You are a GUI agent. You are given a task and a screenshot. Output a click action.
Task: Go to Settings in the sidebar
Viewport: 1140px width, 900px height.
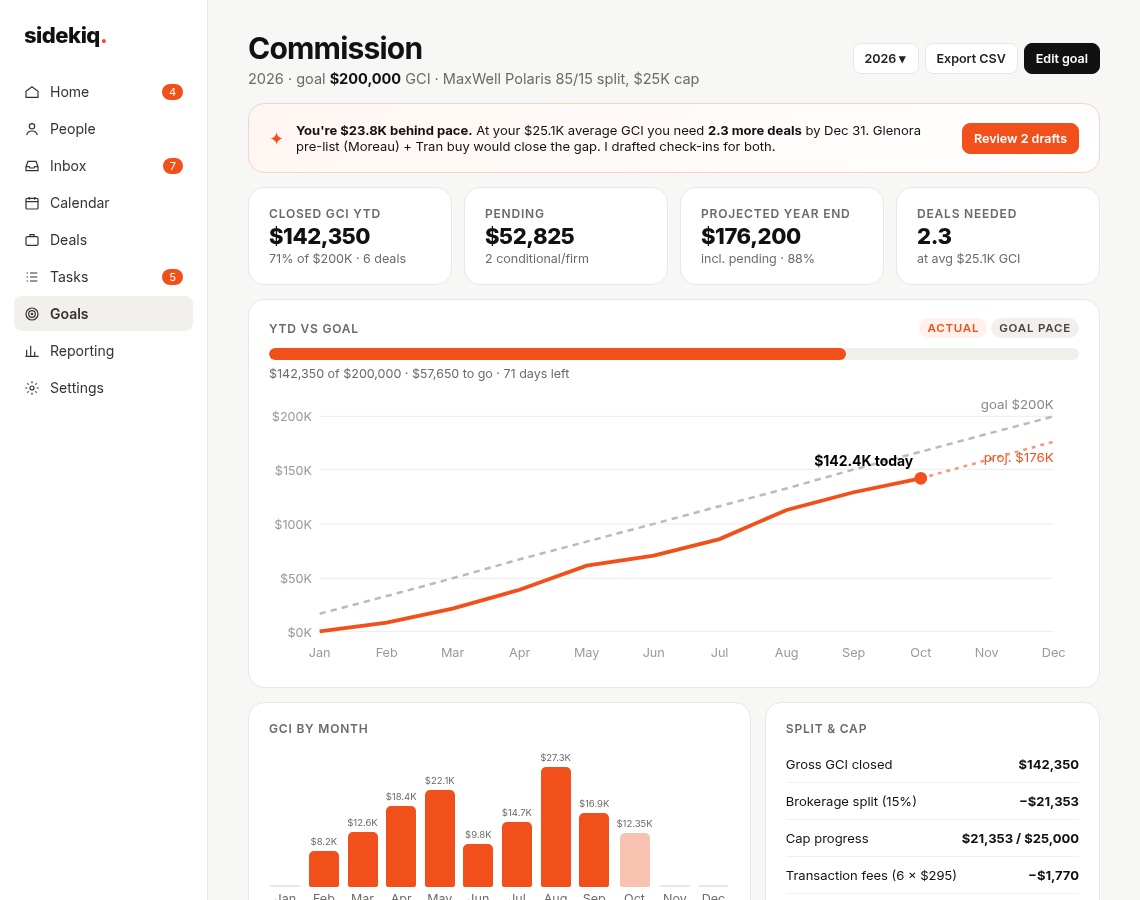pos(103,388)
